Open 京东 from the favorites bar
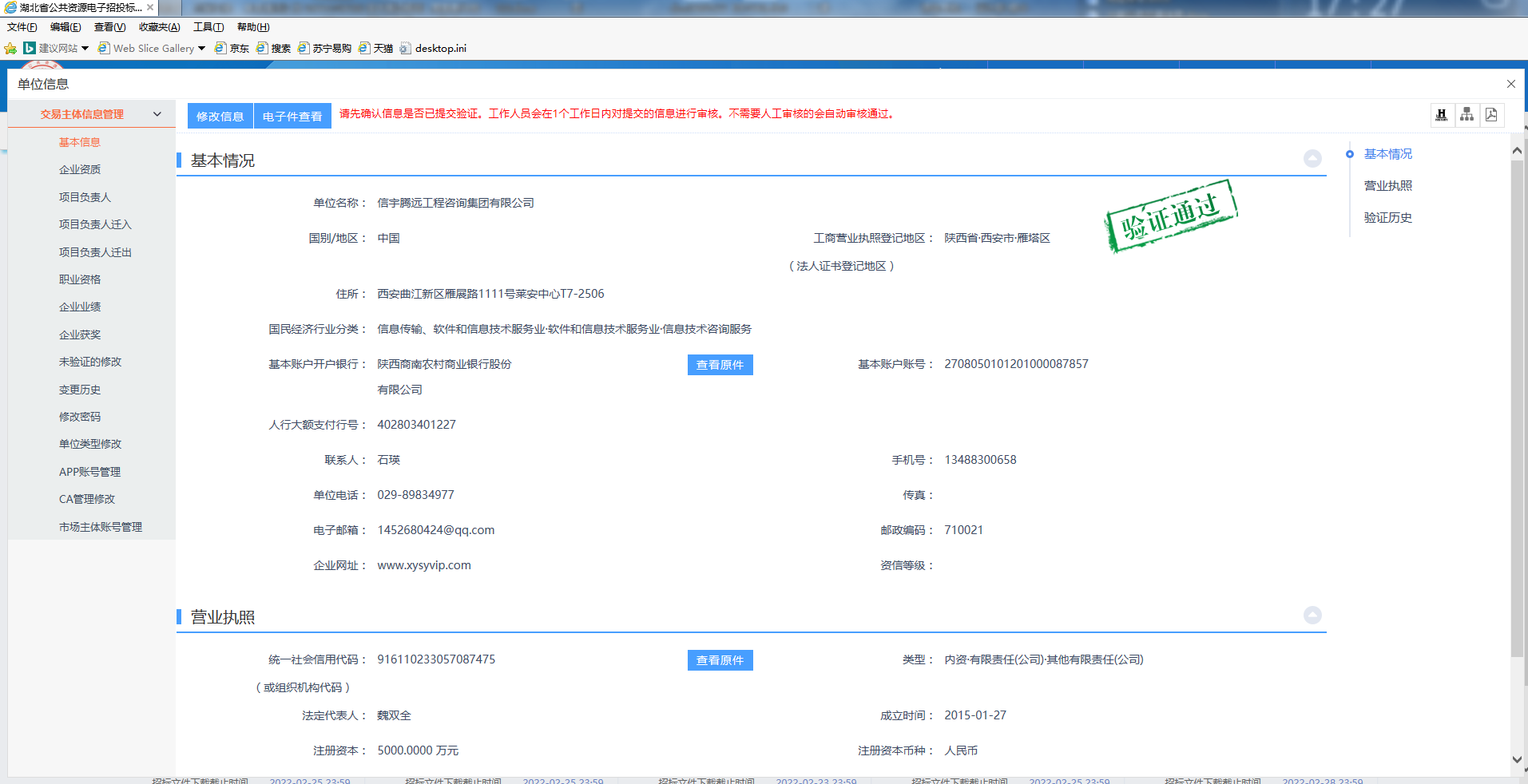Image resolution: width=1528 pixels, height=784 pixels. (232, 48)
